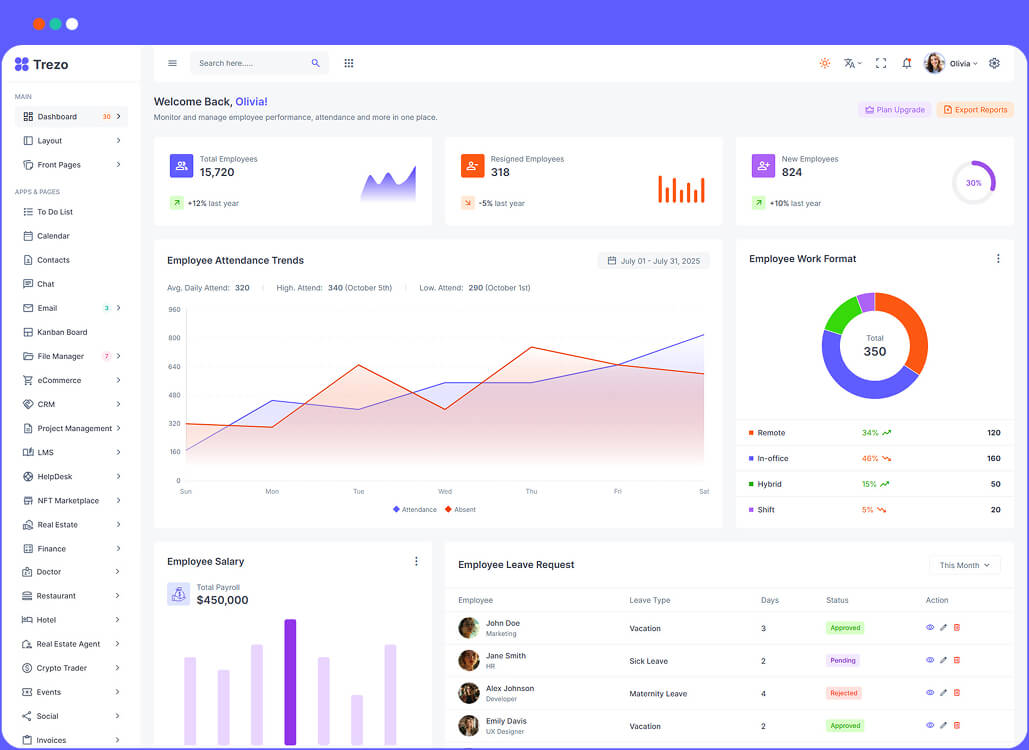This screenshot has width=1029, height=750.
Task: Click the Export Reports button
Action: pyautogui.click(x=975, y=110)
